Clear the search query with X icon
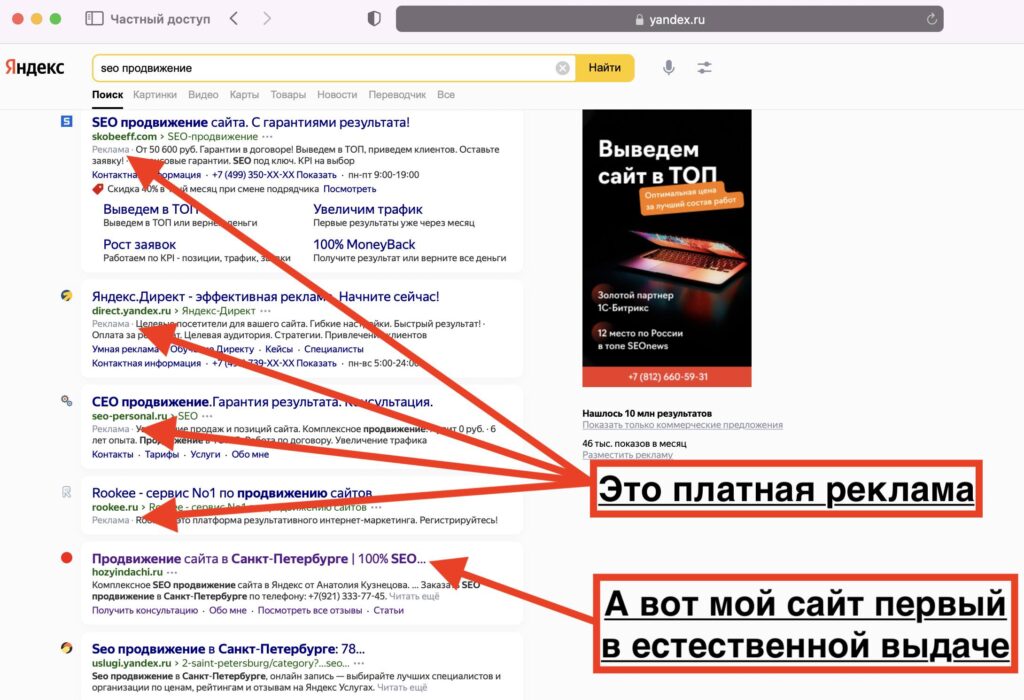The height and width of the screenshot is (700, 1024). (x=562, y=68)
